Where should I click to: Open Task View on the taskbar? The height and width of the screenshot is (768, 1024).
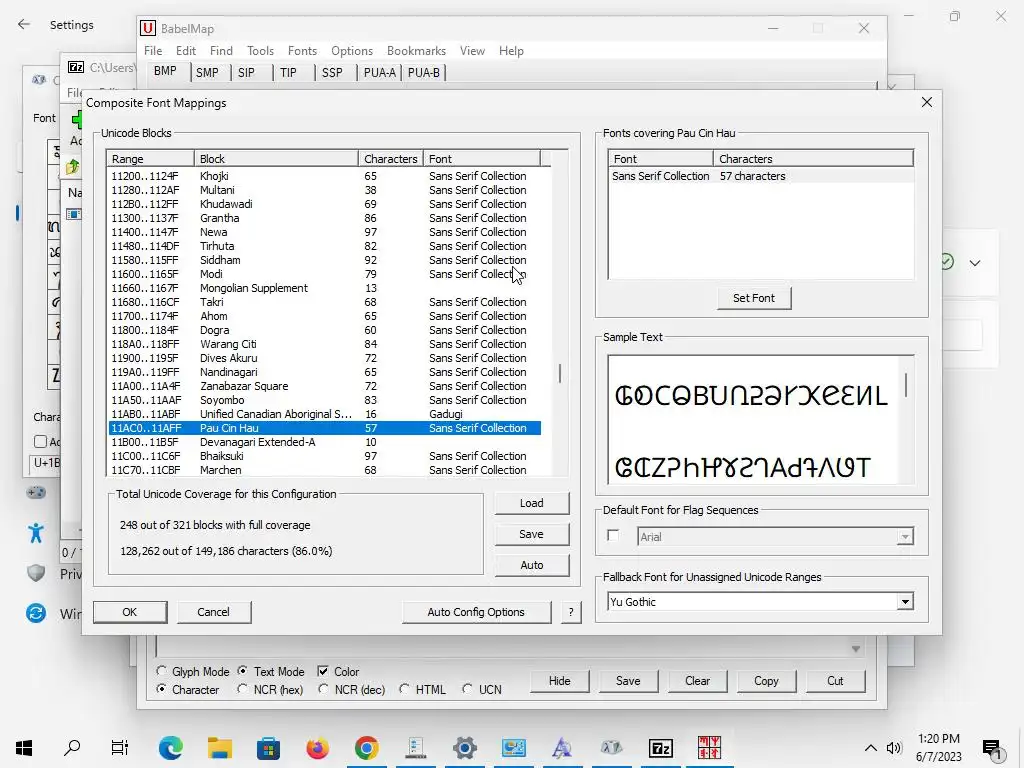120,748
